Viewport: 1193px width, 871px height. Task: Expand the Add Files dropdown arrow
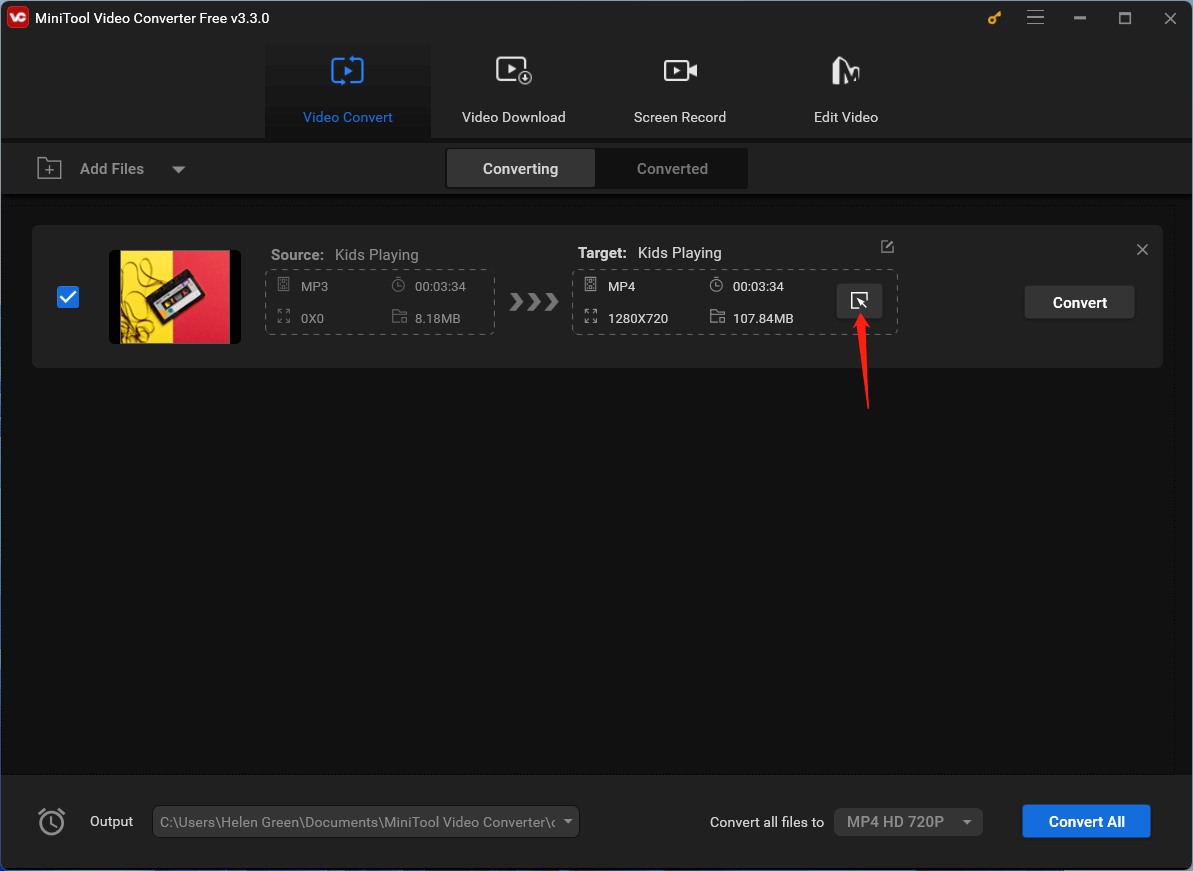(178, 170)
